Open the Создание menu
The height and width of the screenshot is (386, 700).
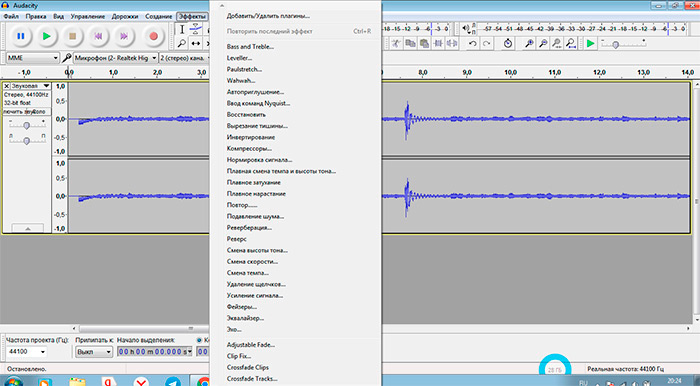158,17
